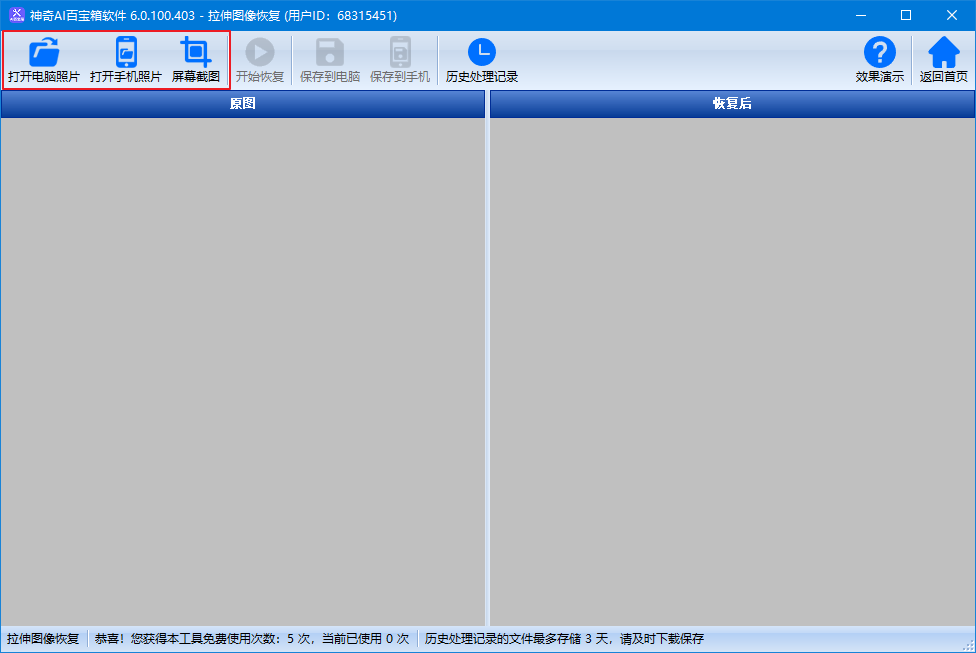Click the app logo icon in title bar
This screenshot has height=653, width=976.
pos(16,15)
